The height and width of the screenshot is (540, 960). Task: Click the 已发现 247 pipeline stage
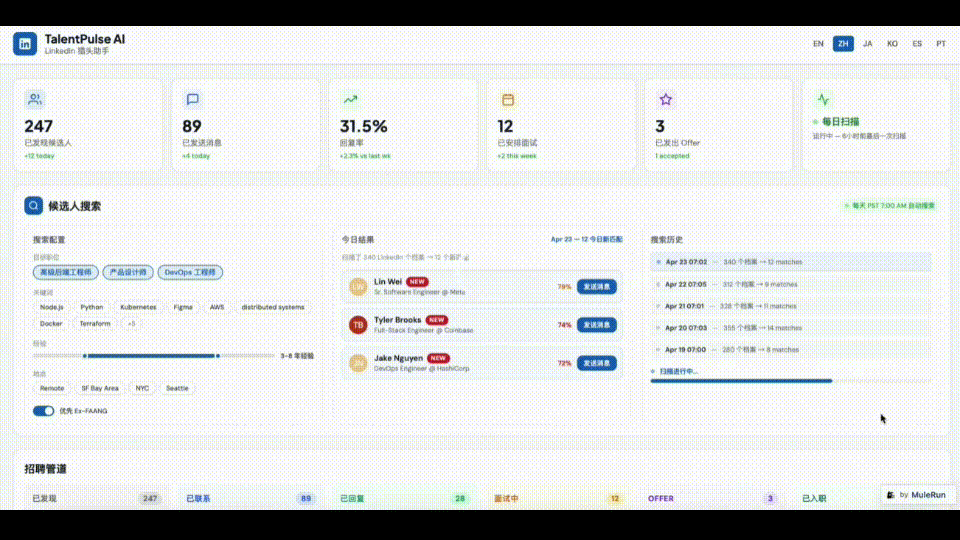95,498
